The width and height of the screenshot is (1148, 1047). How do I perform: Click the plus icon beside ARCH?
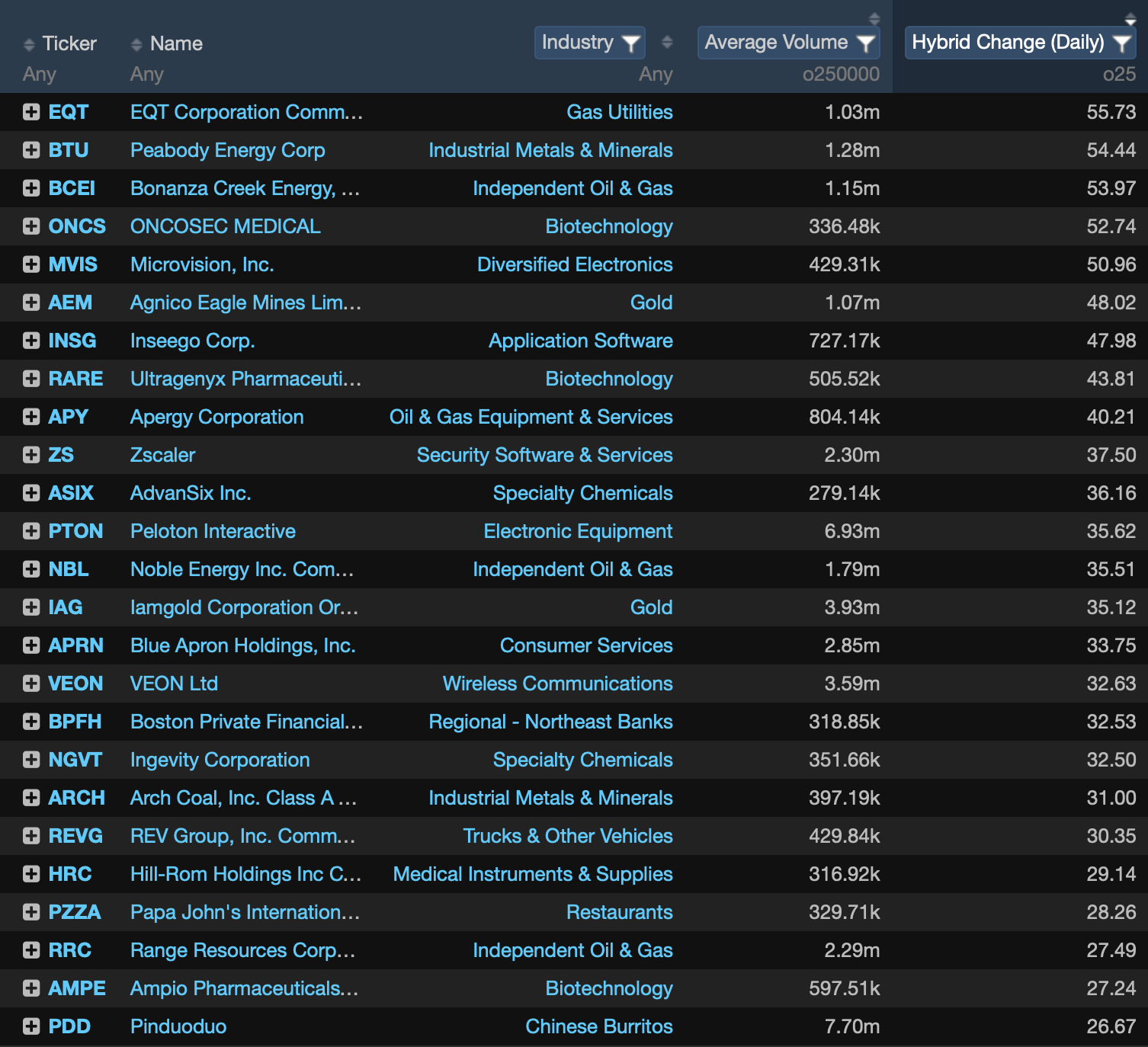coord(31,798)
